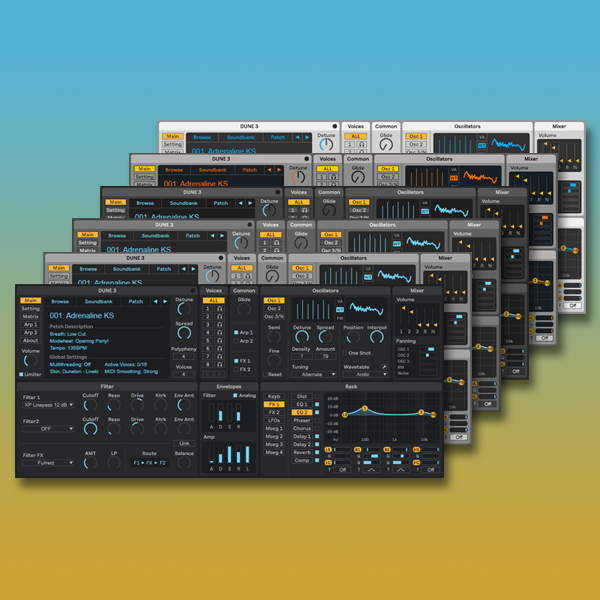Screen dimensions: 600x600
Task: Adjust the Amp envelope Sustain bar
Action: click(x=229, y=454)
